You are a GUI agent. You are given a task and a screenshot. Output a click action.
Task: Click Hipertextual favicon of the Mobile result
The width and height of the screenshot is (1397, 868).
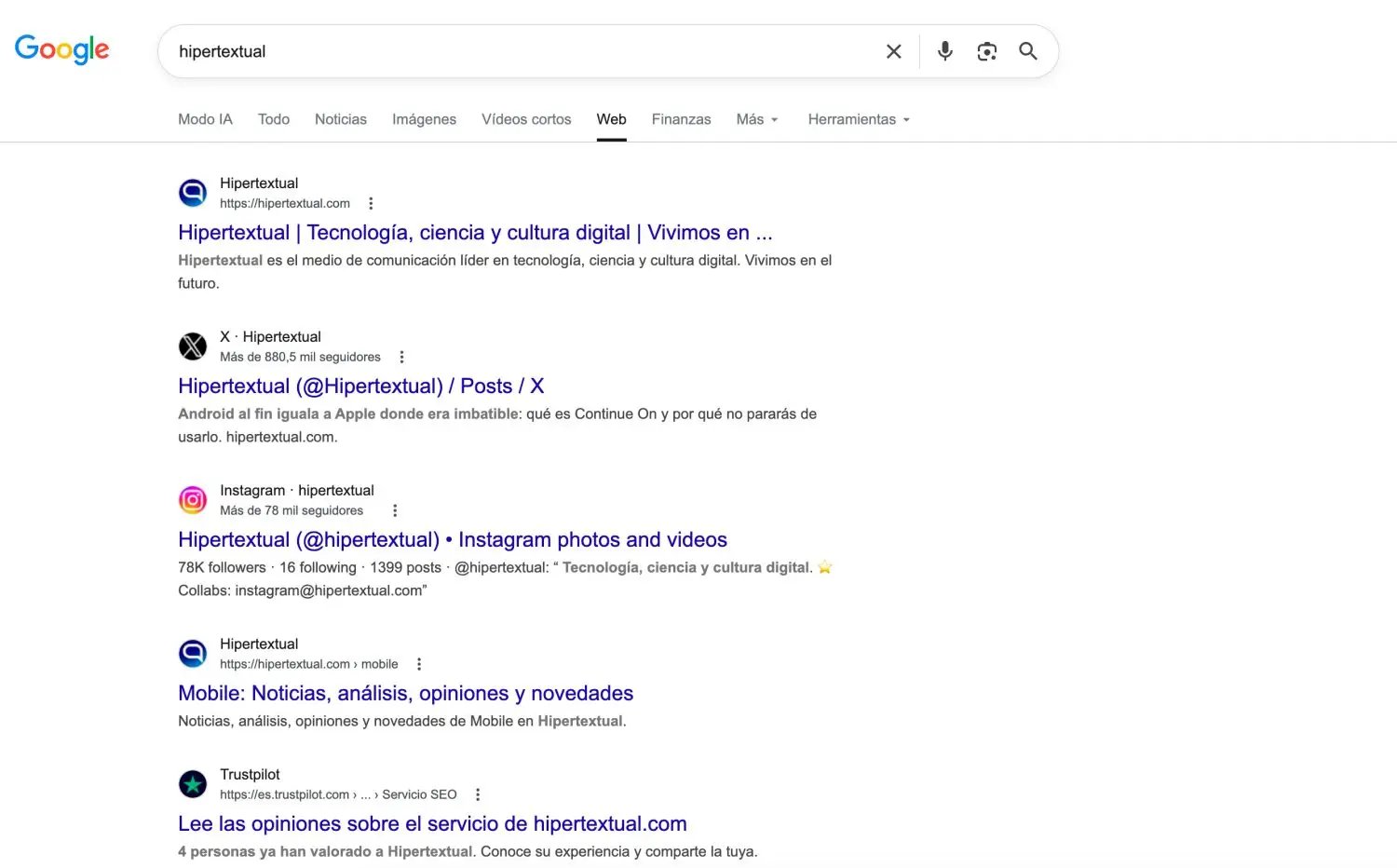193,654
